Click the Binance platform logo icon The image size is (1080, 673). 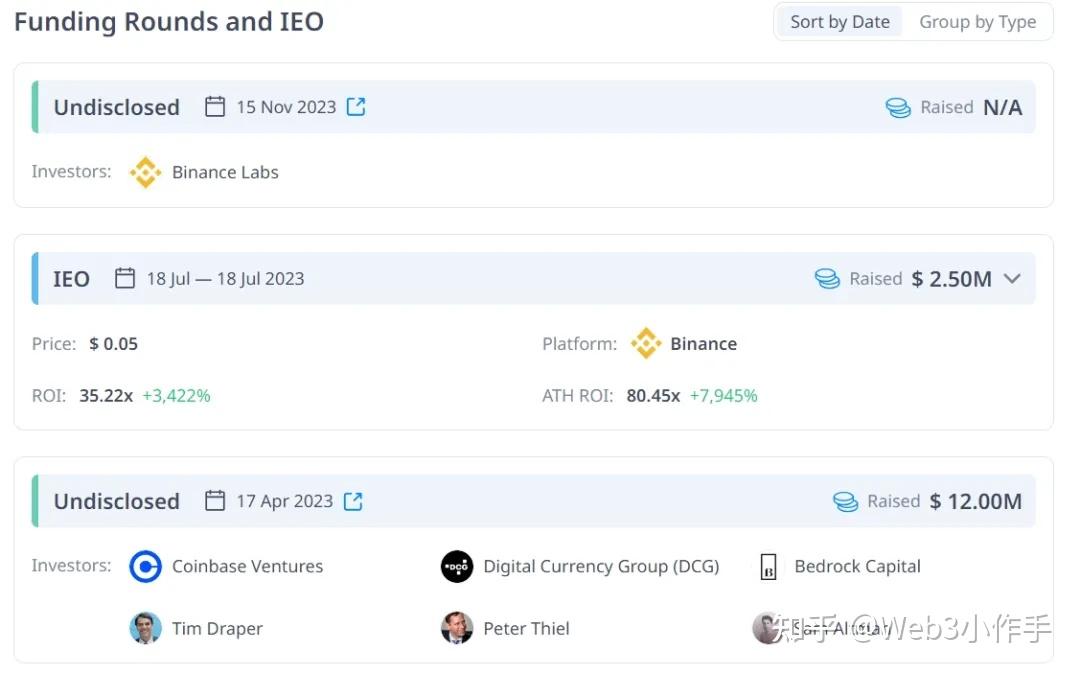(x=646, y=344)
